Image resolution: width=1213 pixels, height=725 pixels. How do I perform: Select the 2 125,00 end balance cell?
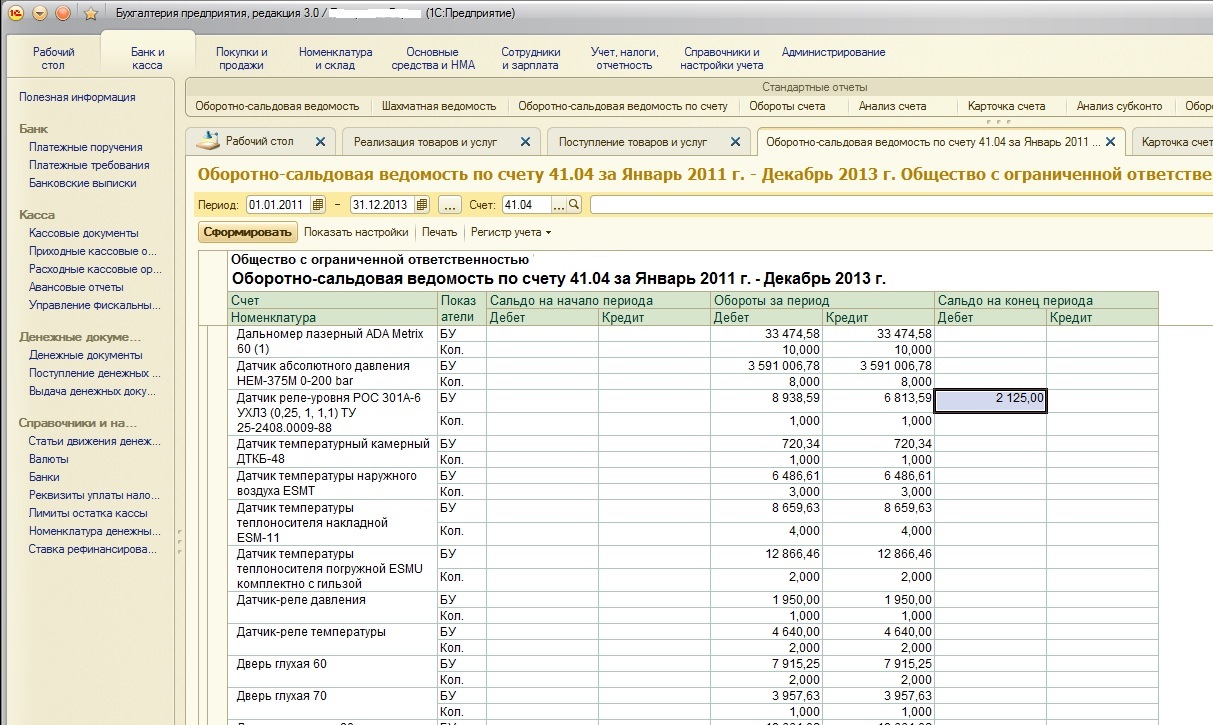(990, 401)
